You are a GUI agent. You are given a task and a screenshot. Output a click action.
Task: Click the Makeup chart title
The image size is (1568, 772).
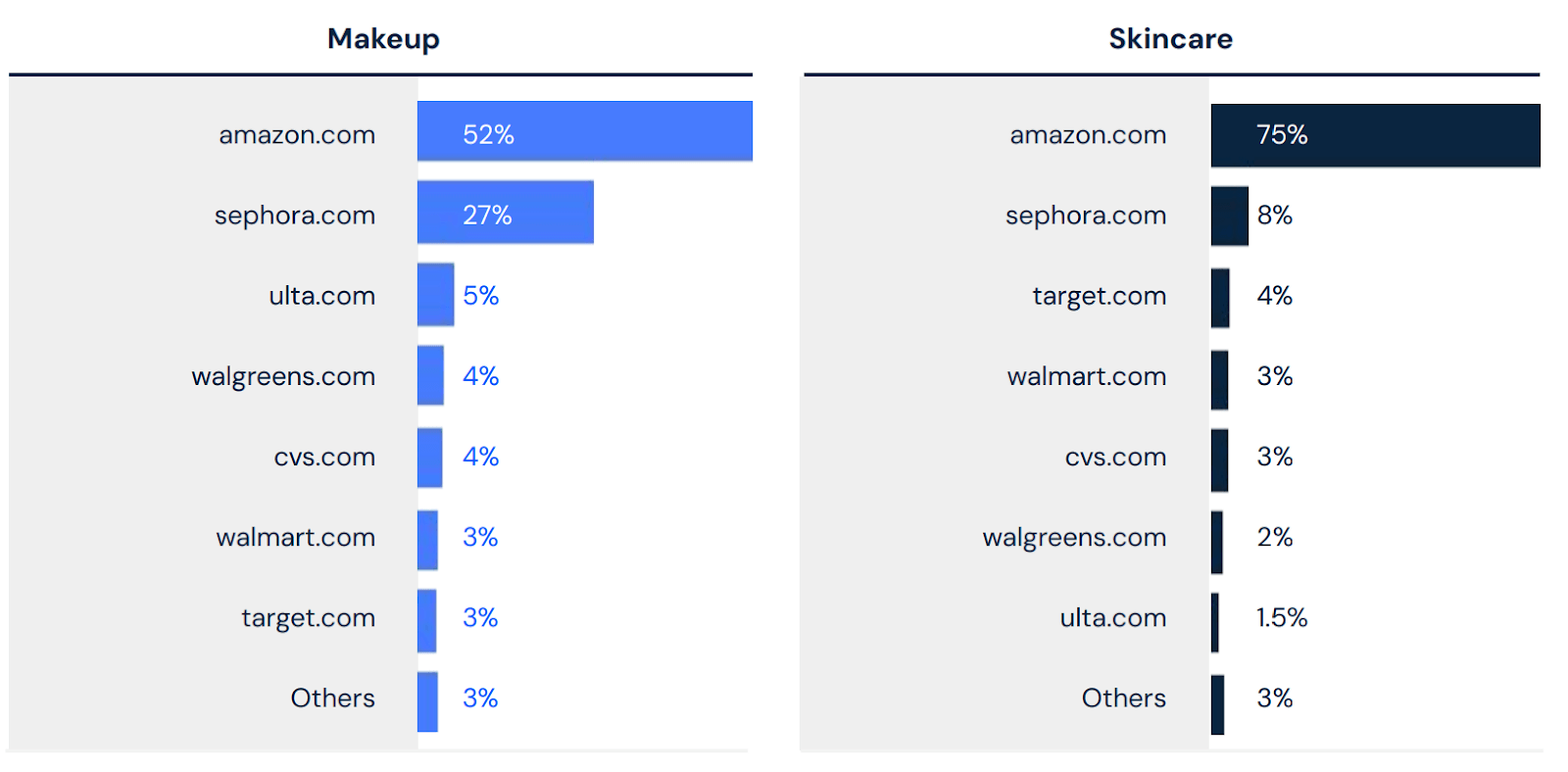click(383, 39)
